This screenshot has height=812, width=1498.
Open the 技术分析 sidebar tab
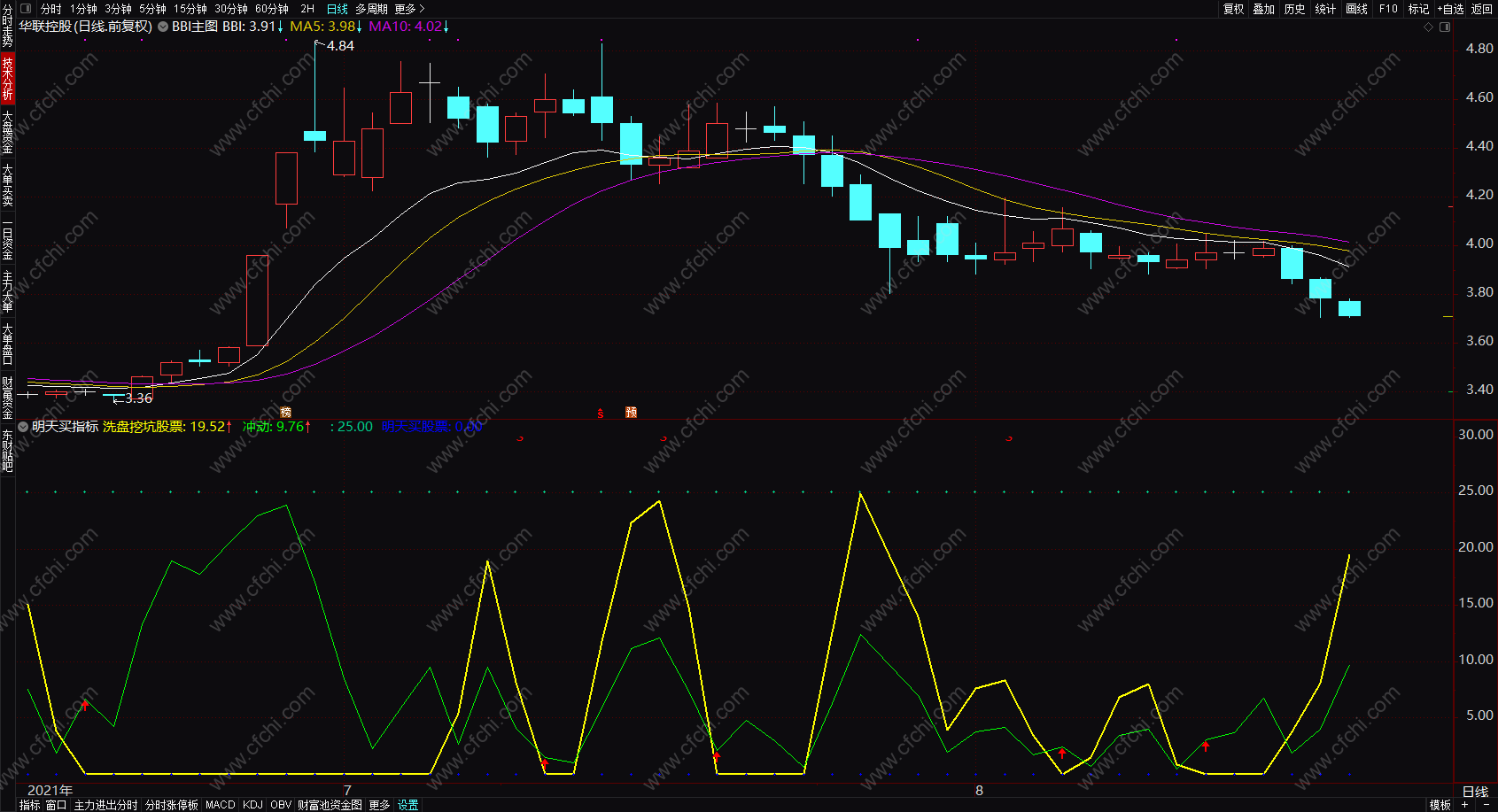(7, 78)
